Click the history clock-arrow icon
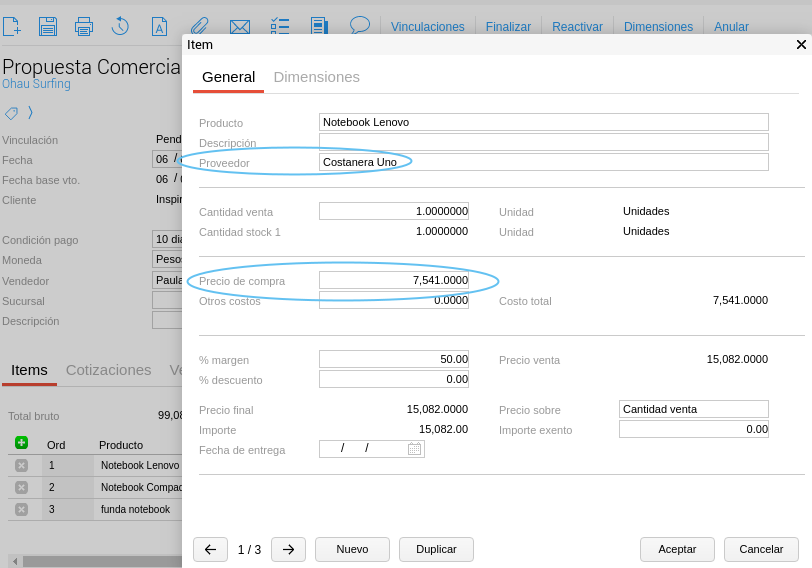The height and width of the screenshot is (568, 812). pos(120,27)
